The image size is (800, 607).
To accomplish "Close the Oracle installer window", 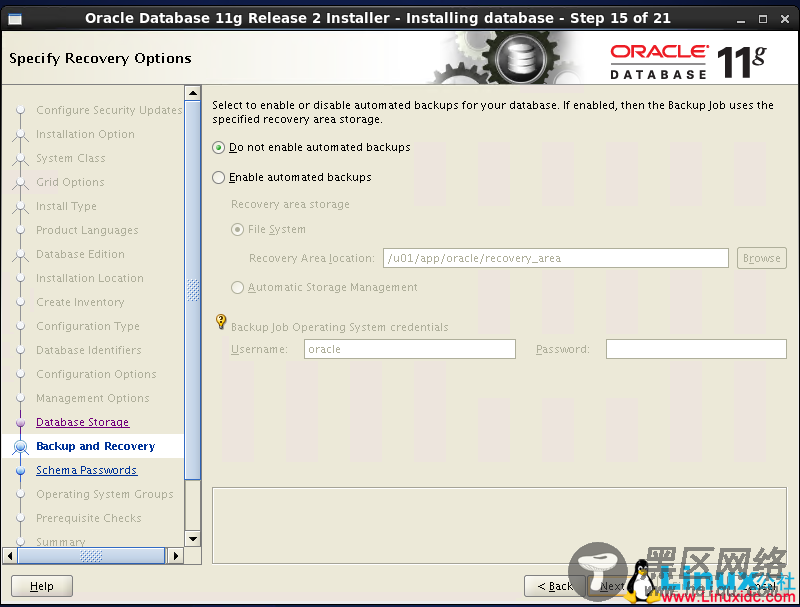I will coord(785,19).
